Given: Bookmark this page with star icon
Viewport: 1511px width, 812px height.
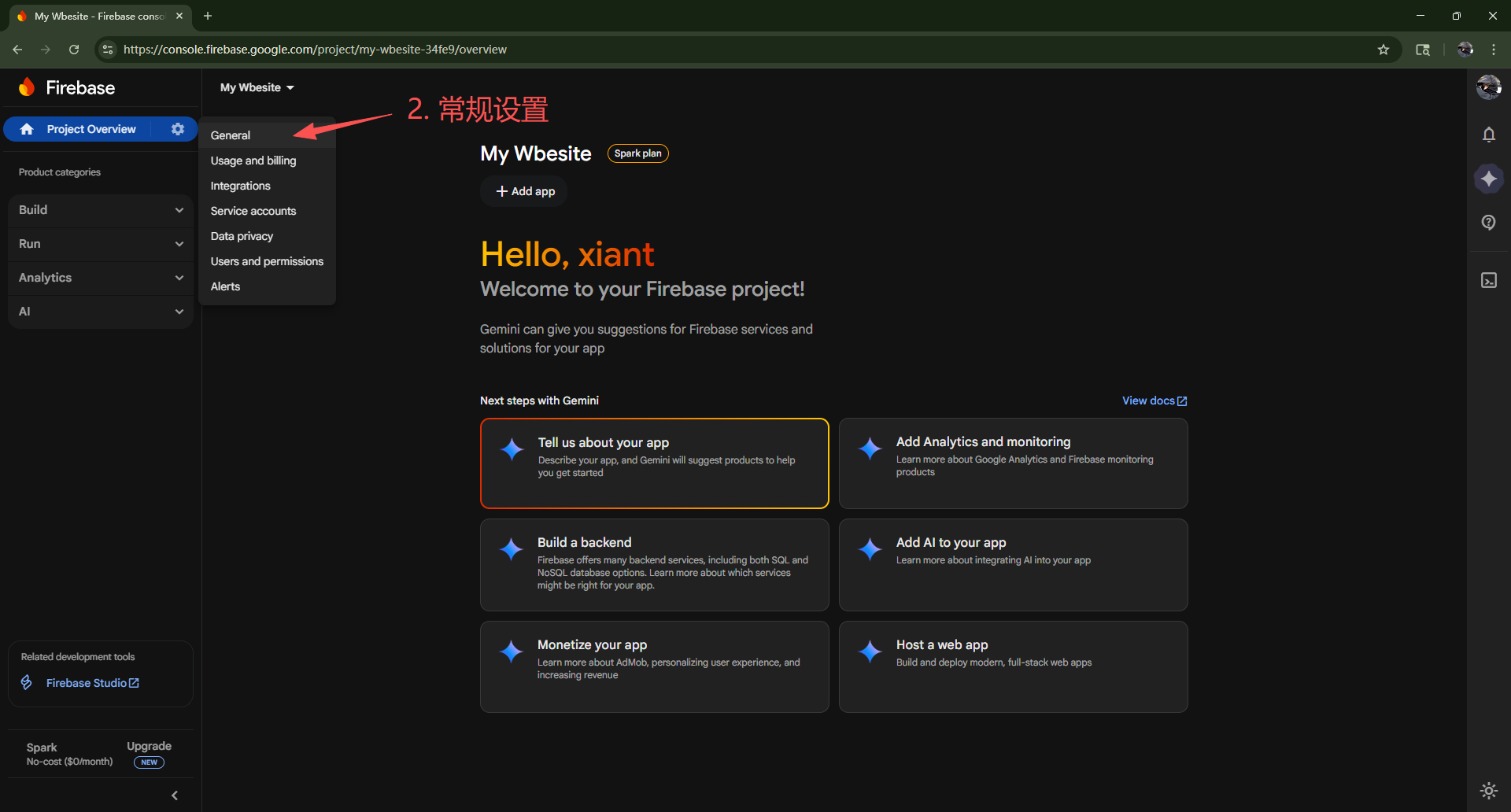Looking at the screenshot, I should [1383, 50].
